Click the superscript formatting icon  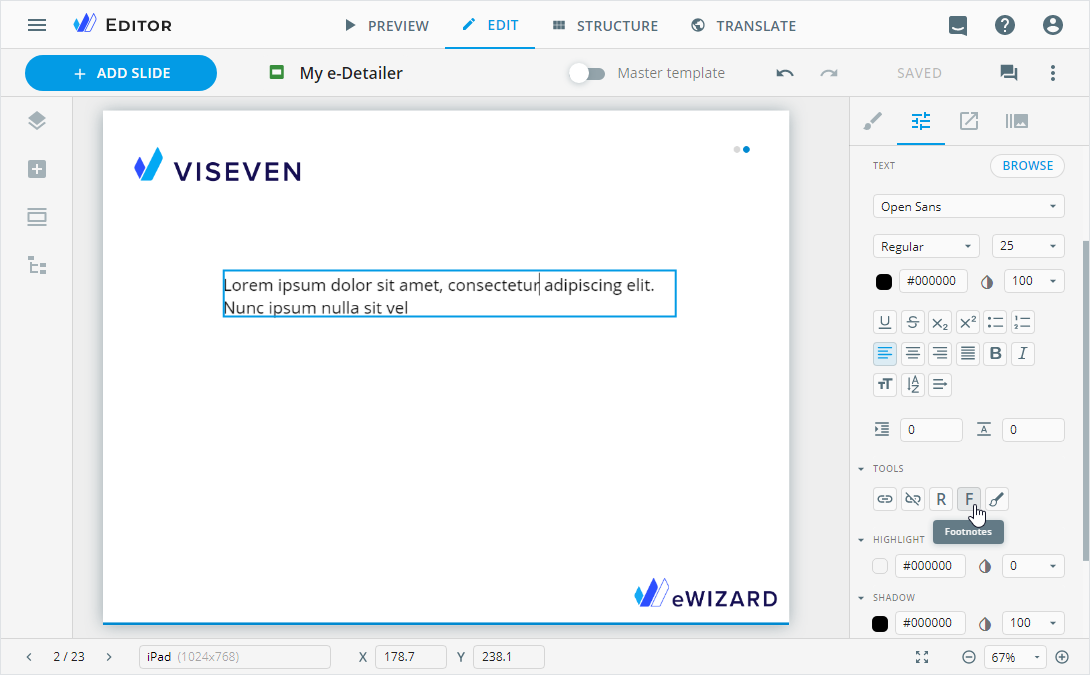967,322
